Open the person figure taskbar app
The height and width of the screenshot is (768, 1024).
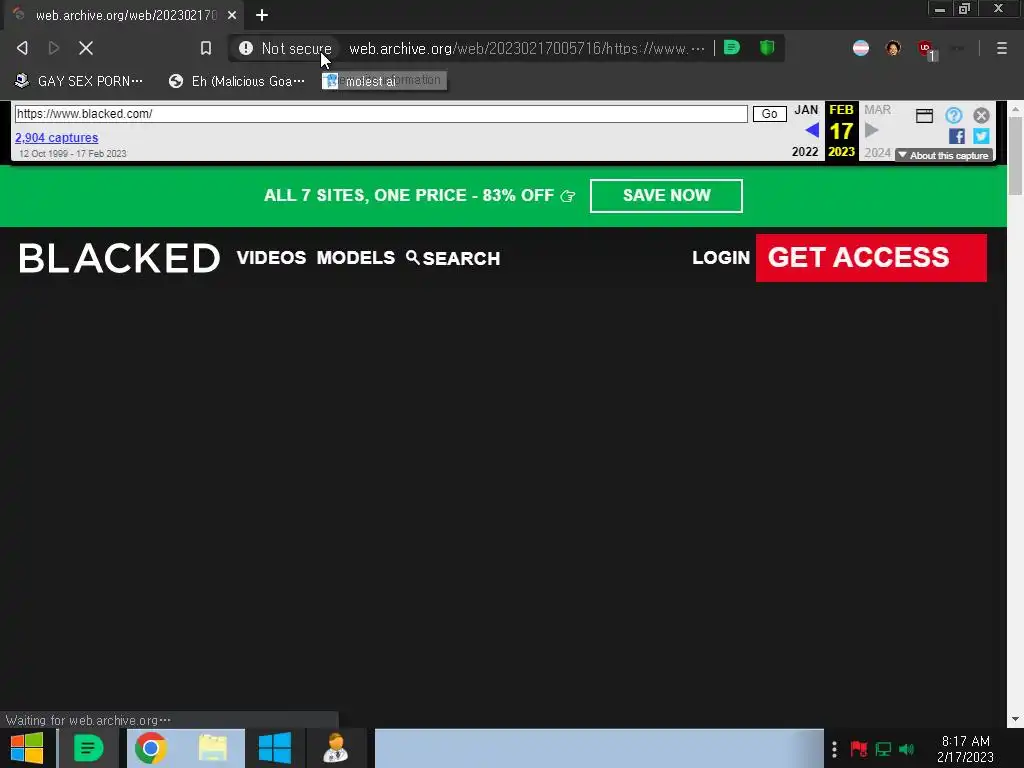click(336, 748)
